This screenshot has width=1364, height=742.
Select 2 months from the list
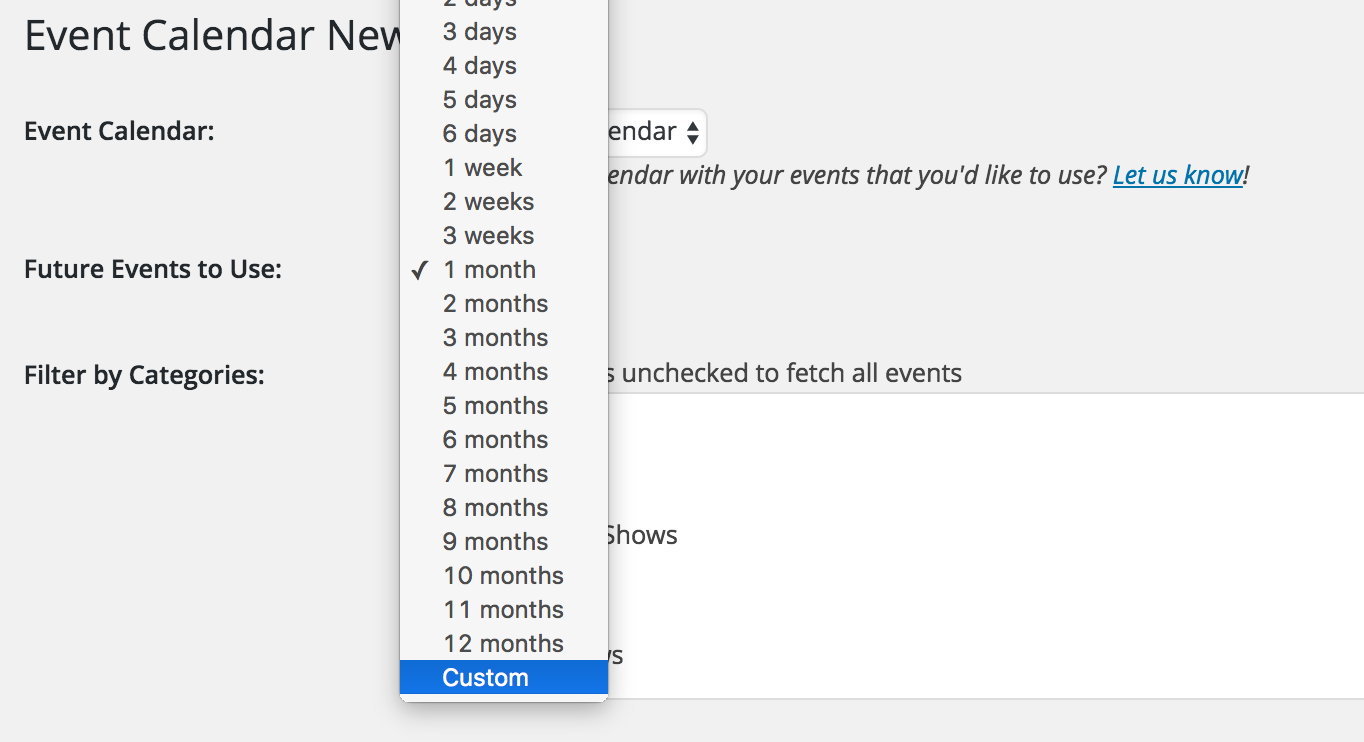(x=503, y=304)
